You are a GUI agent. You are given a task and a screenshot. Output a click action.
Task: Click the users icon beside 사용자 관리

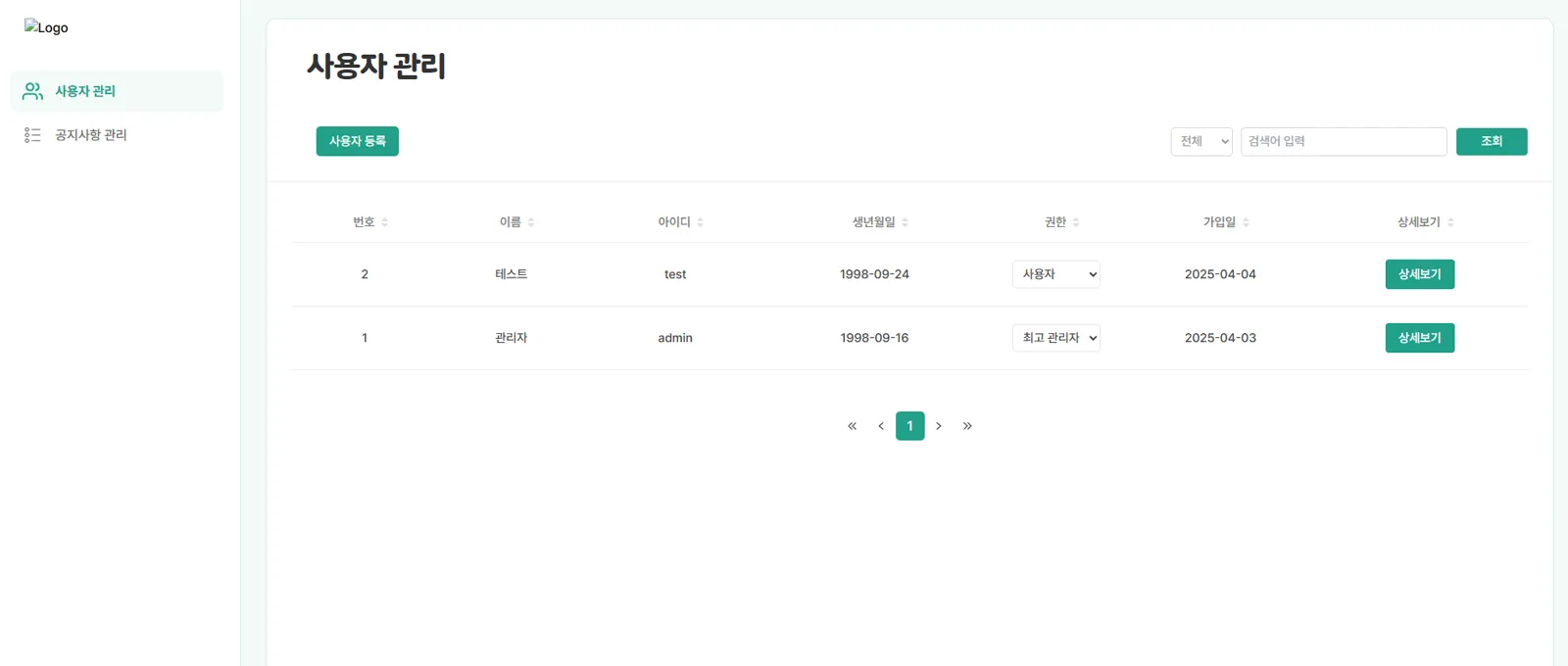pos(32,91)
